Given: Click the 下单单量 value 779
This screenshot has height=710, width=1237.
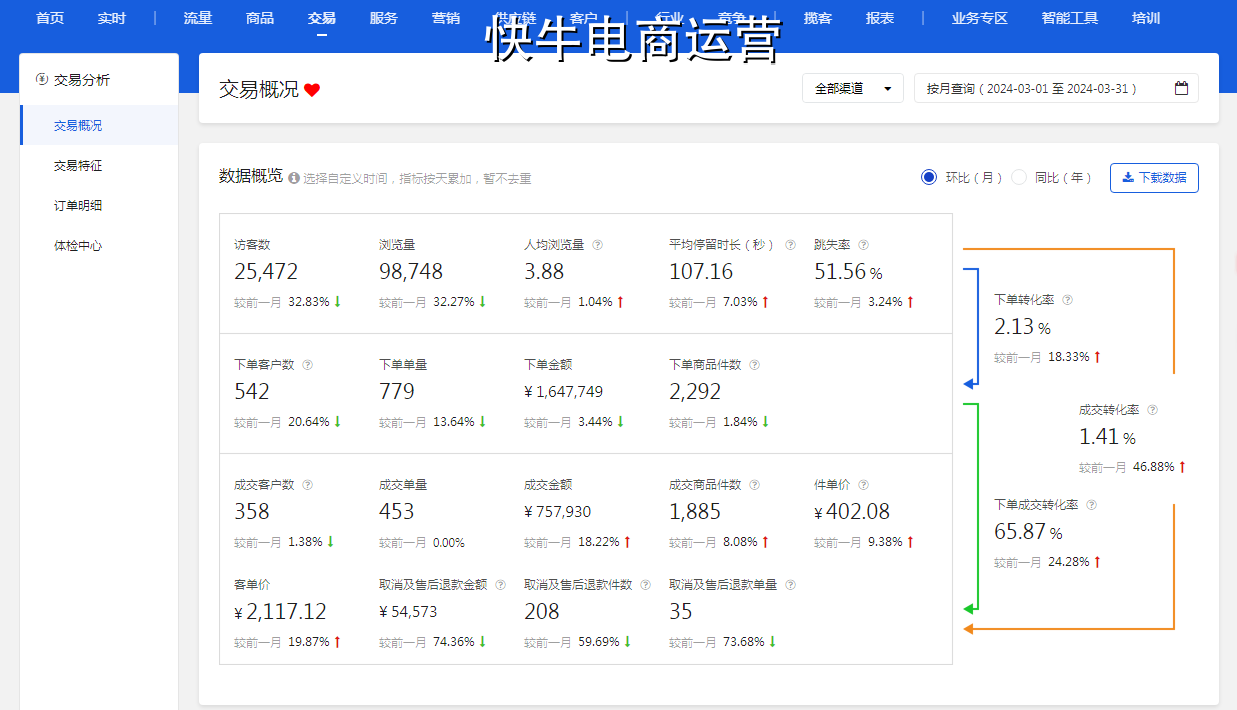Looking at the screenshot, I should [x=397, y=392].
